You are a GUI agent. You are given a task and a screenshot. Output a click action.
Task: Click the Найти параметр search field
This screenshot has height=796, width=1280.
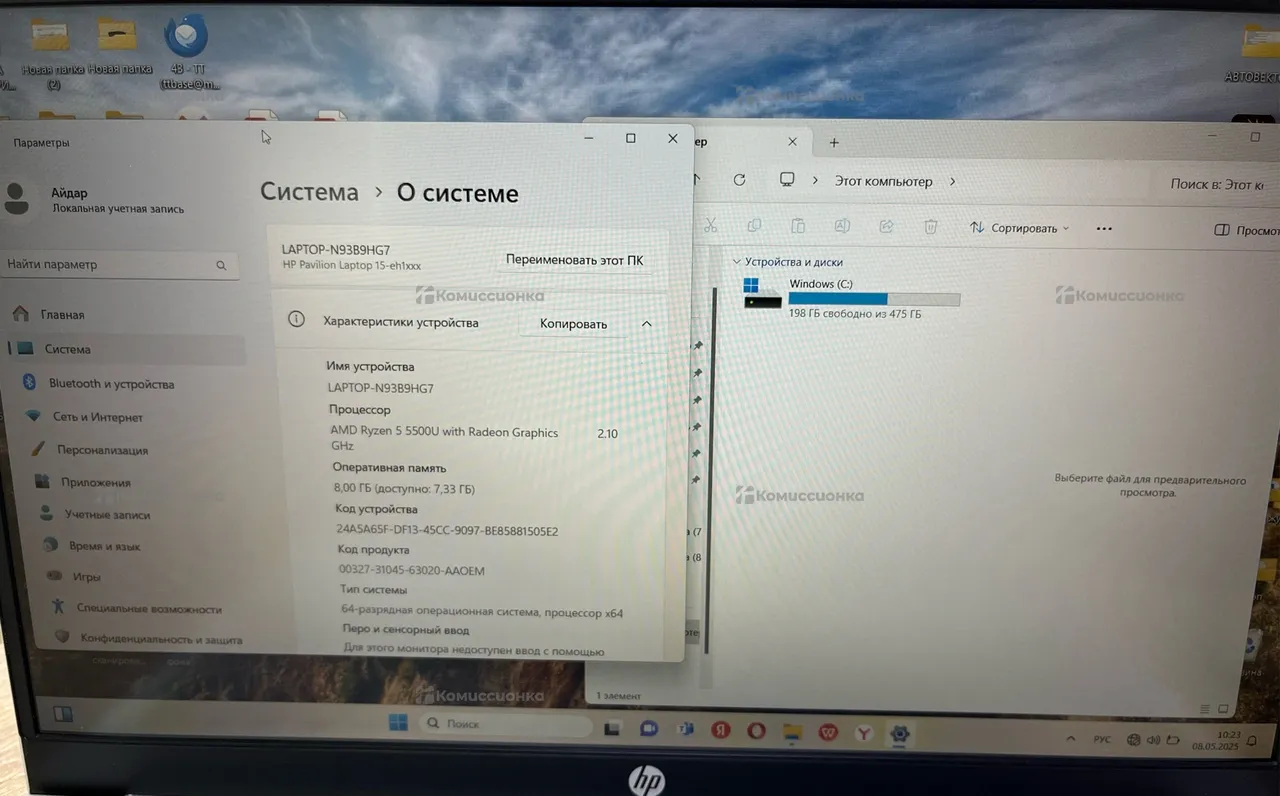108,265
